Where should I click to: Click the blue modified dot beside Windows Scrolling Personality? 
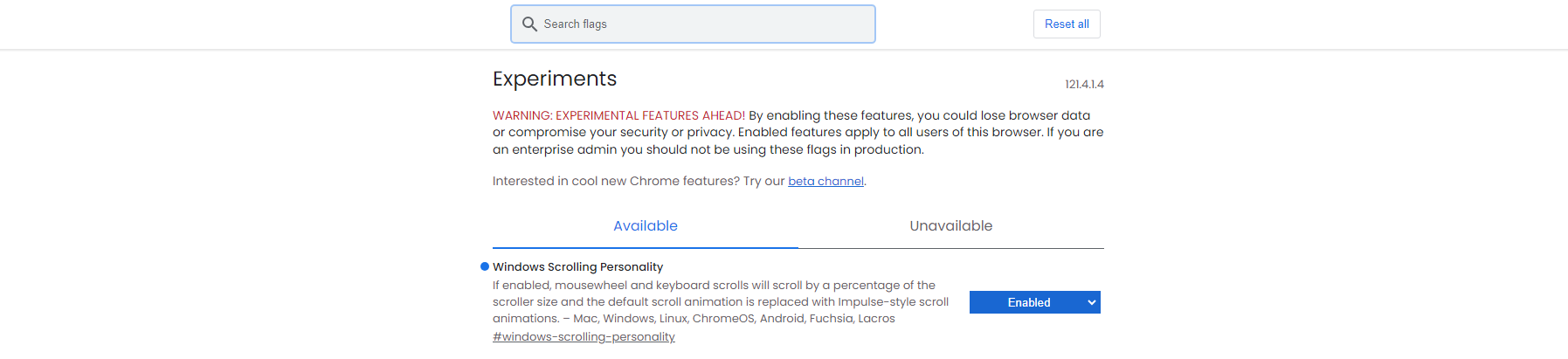[485, 266]
